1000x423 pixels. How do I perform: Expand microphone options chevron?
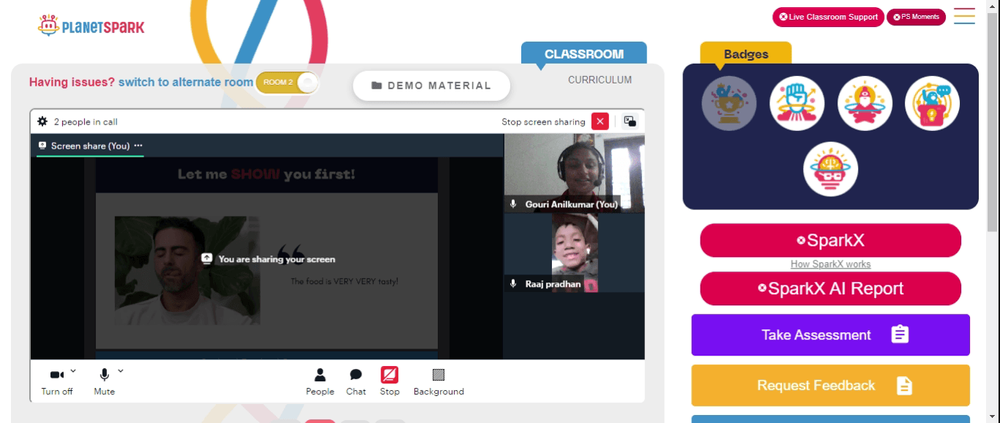tap(121, 371)
